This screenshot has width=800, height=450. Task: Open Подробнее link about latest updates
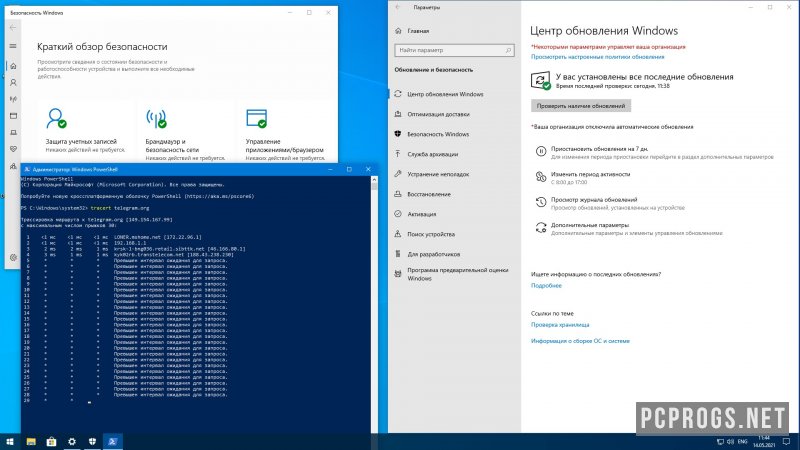click(x=546, y=286)
